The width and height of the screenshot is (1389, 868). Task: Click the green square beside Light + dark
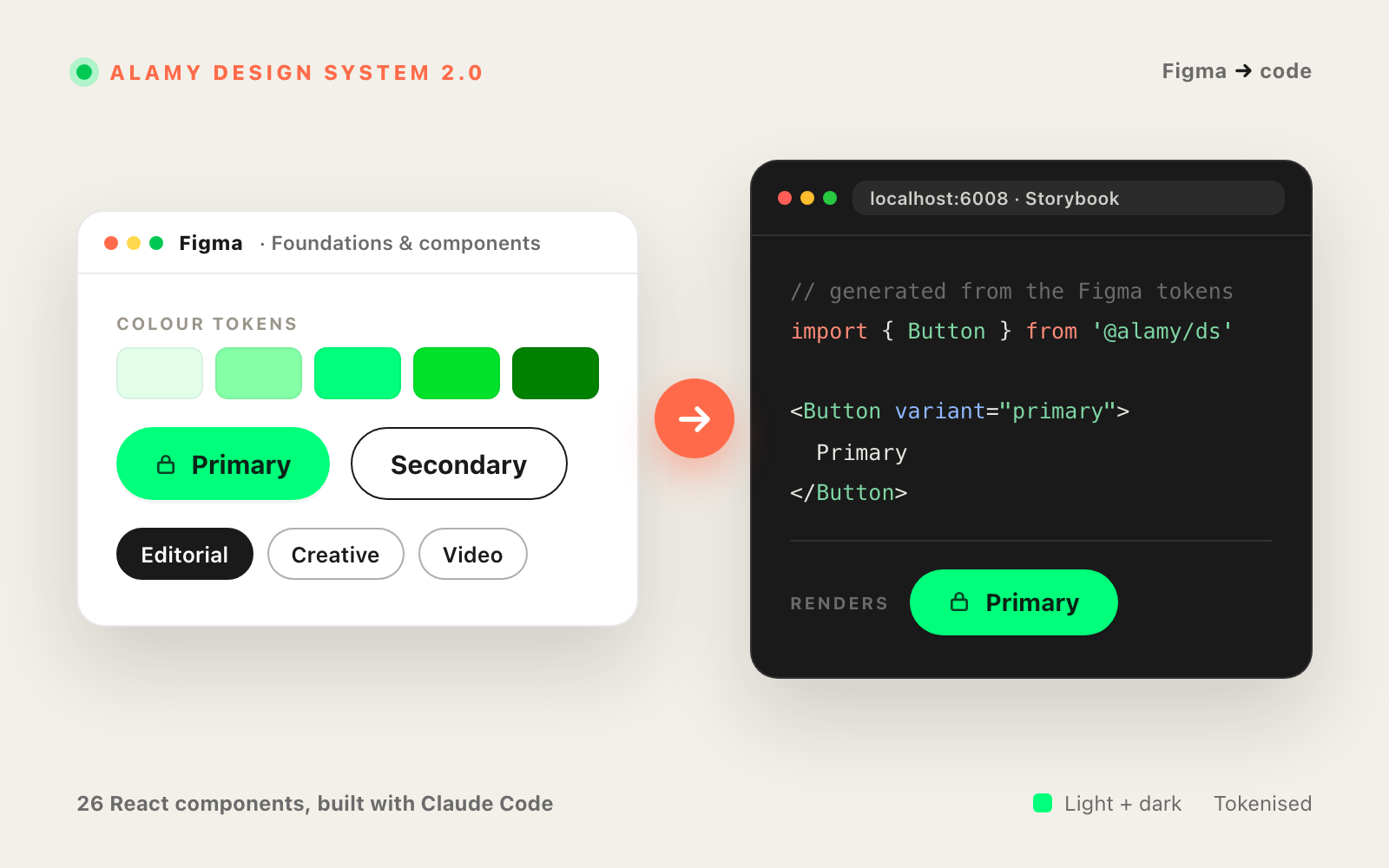(x=1043, y=803)
